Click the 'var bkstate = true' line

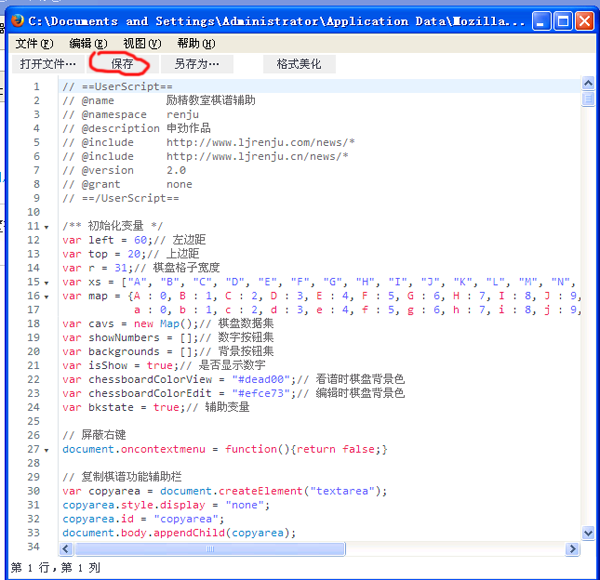point(156,407)
